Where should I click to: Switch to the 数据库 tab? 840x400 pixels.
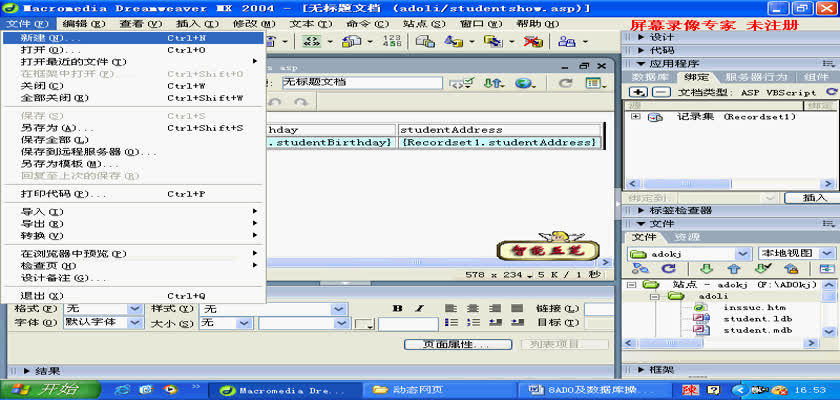click(649, 78)
